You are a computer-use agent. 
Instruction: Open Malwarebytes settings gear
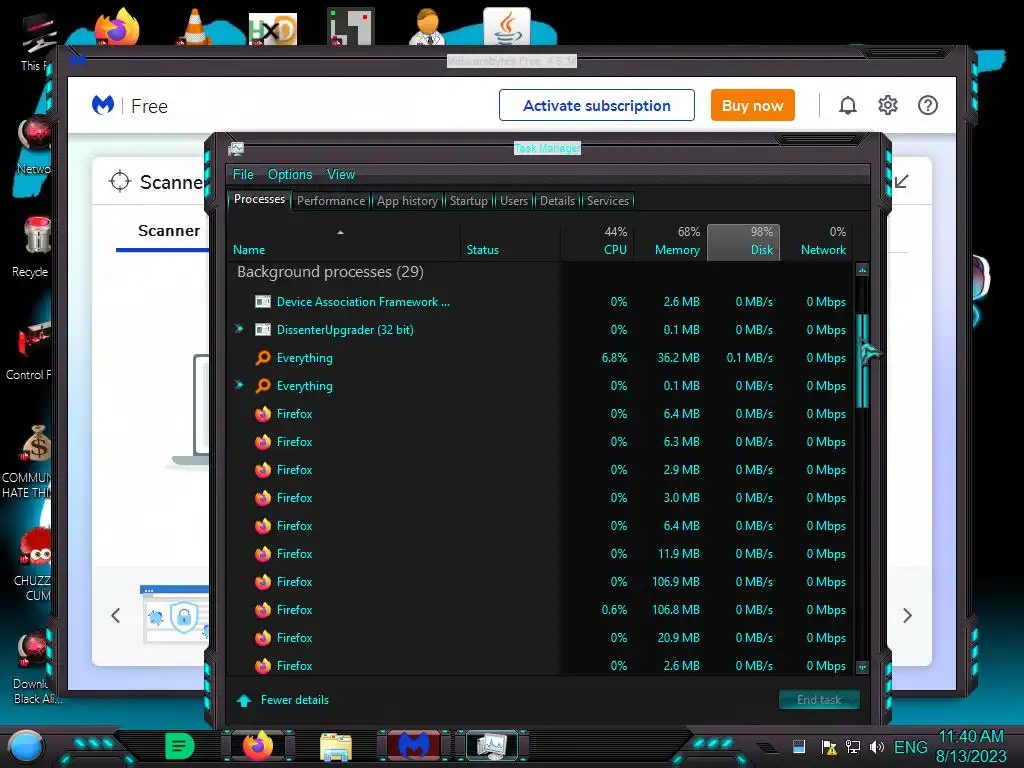click(888, 105)
